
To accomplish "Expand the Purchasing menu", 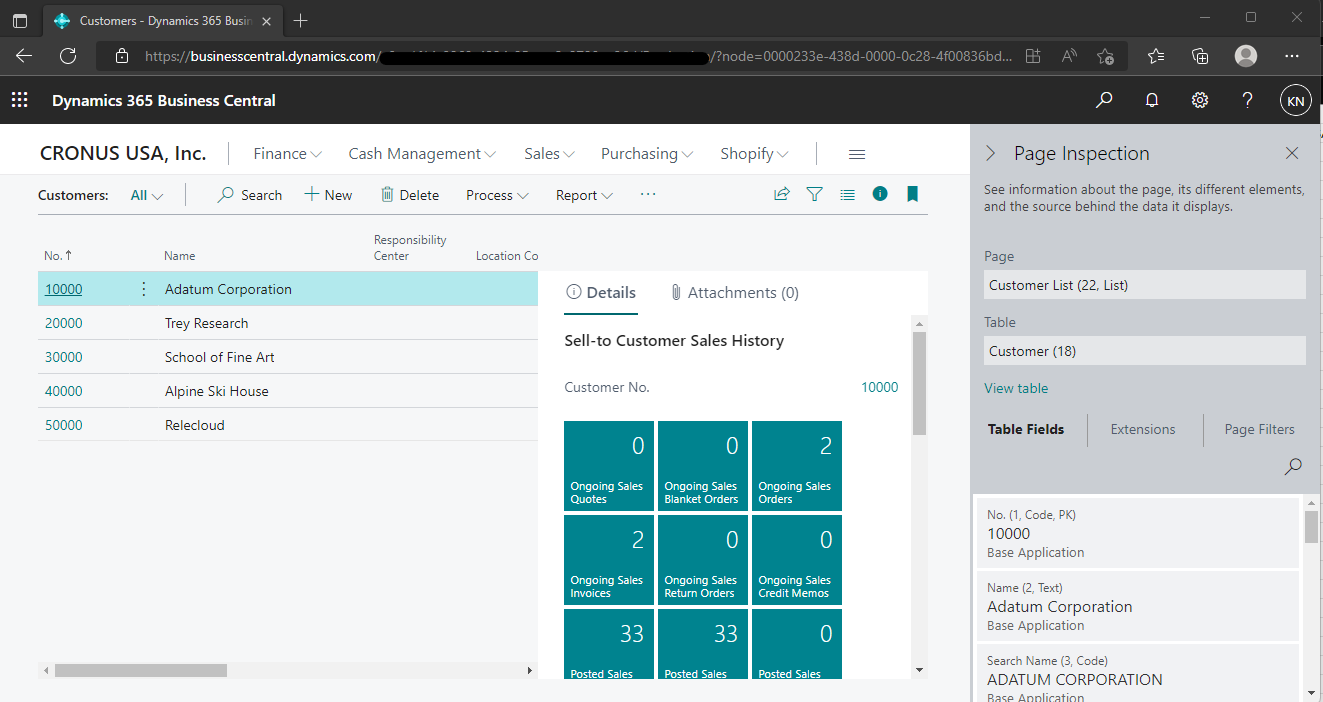I will (647, 154).
